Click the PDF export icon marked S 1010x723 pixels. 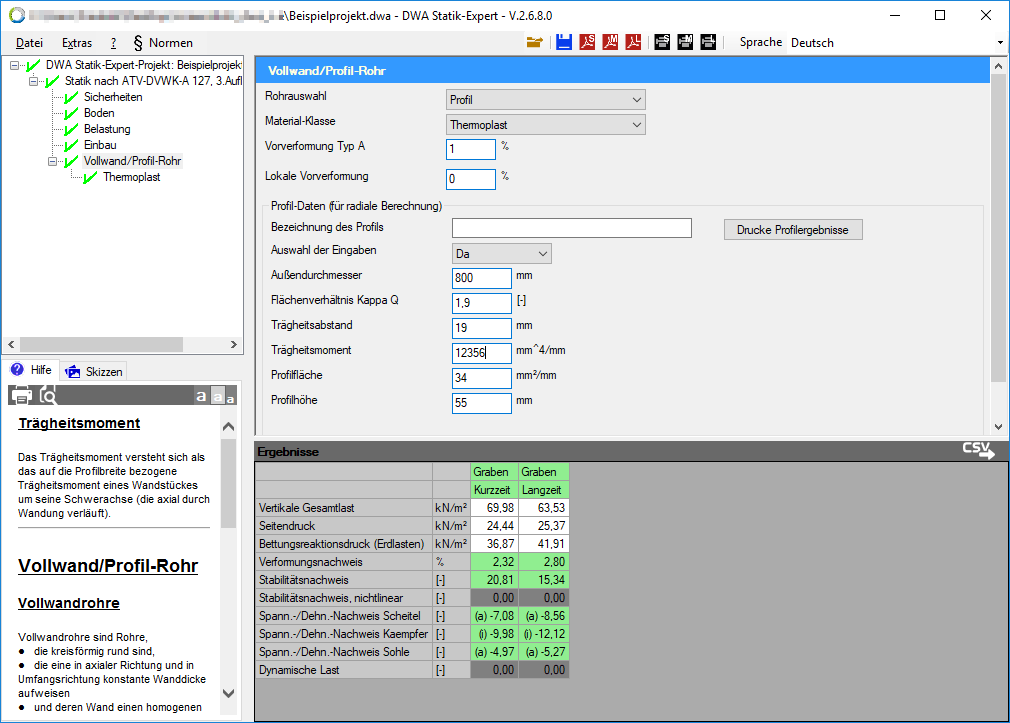(x=587, y=42)
